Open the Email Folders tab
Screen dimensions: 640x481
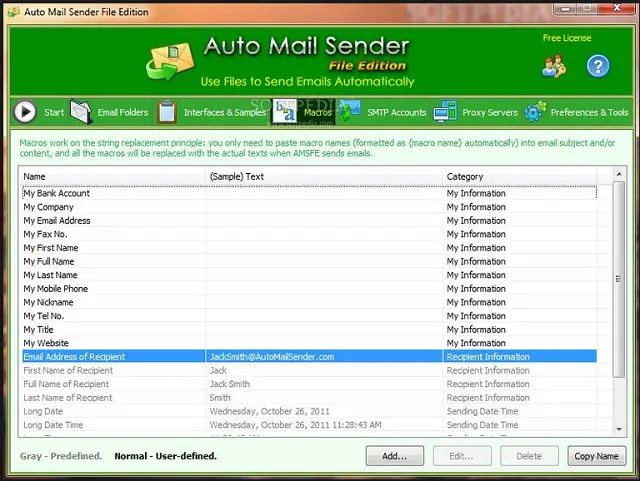123,112
